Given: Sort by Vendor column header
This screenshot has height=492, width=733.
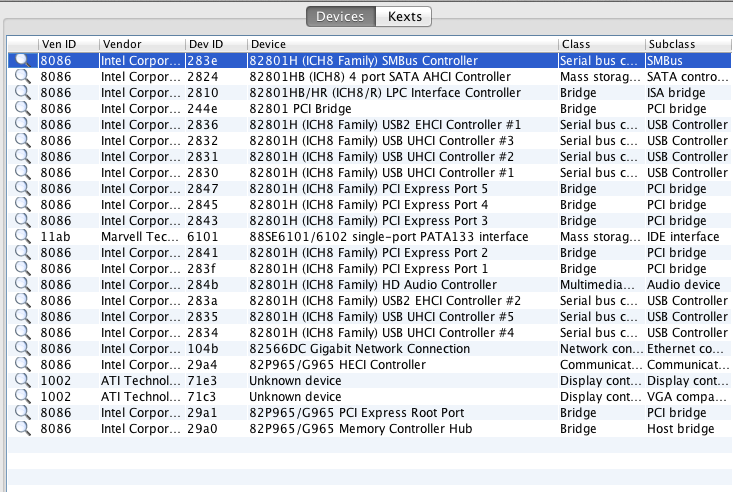Looking at the screenshot, I should [140, 45].
